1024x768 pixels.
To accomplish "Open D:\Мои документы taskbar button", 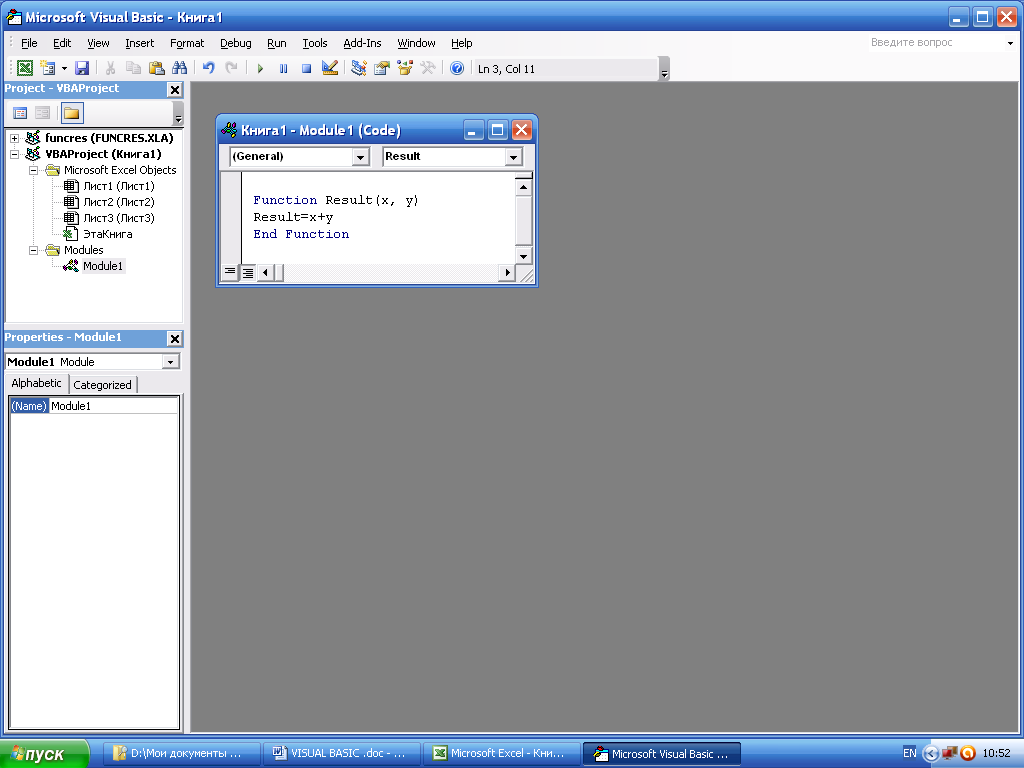I will point(182,754).
